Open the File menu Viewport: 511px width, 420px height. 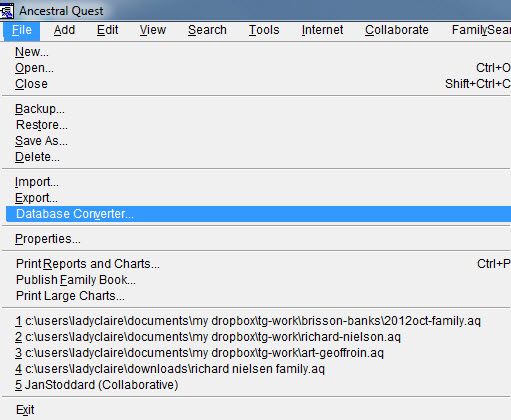click(22, 30)
